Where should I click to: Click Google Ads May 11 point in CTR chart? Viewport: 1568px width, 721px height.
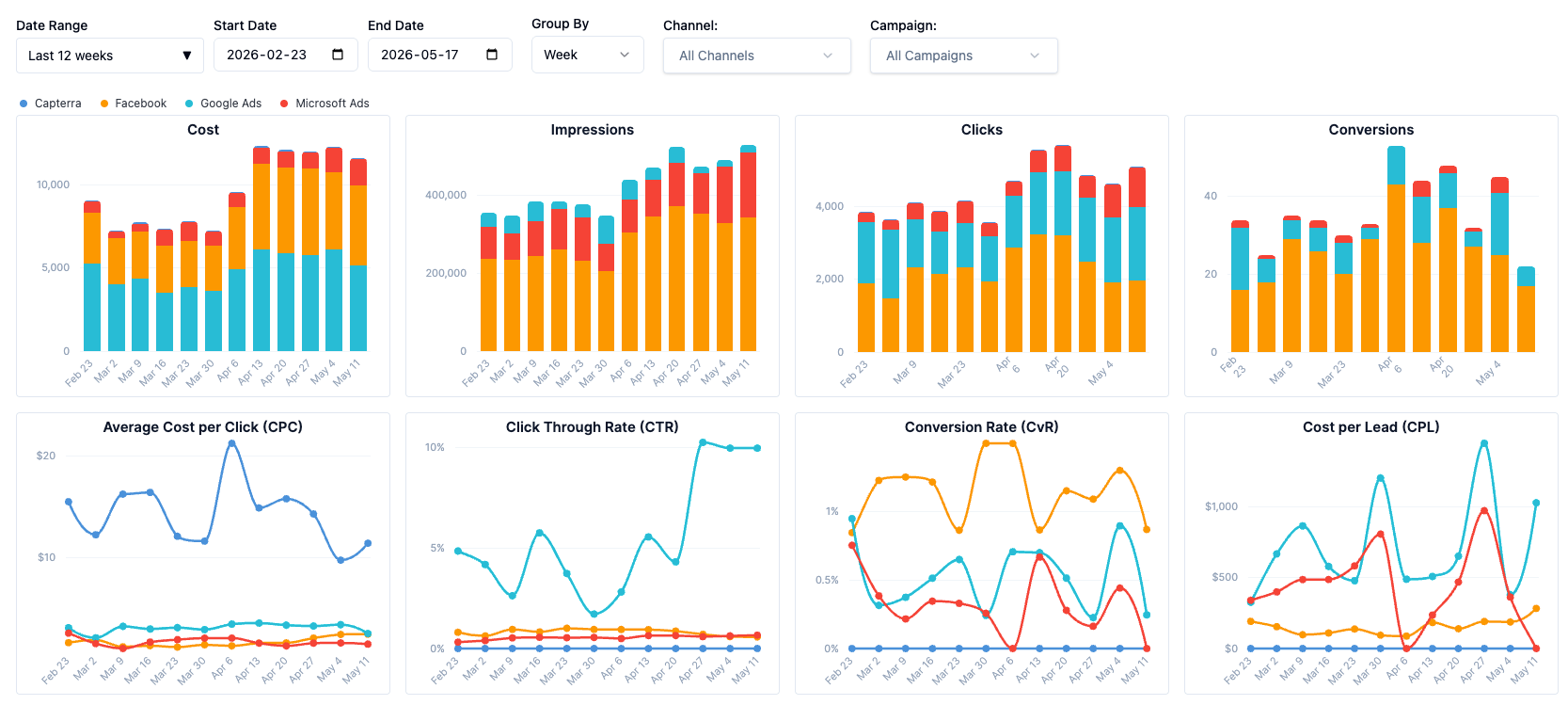pos(757,448)
